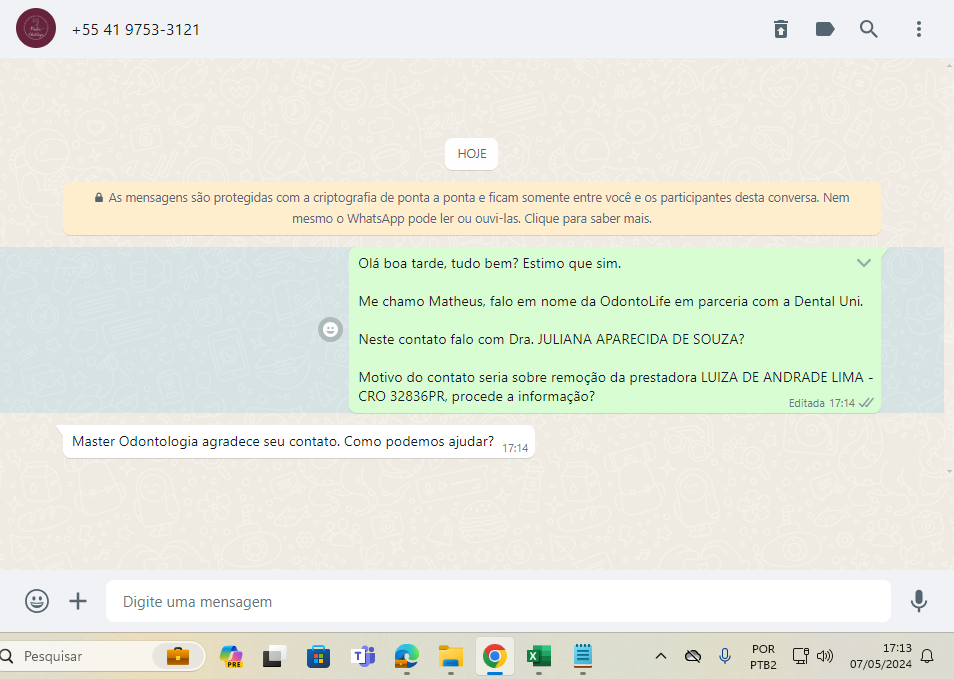954x679 pixels.
Task: Open the briefcase icon in search box
Action: tap(178, 656)
